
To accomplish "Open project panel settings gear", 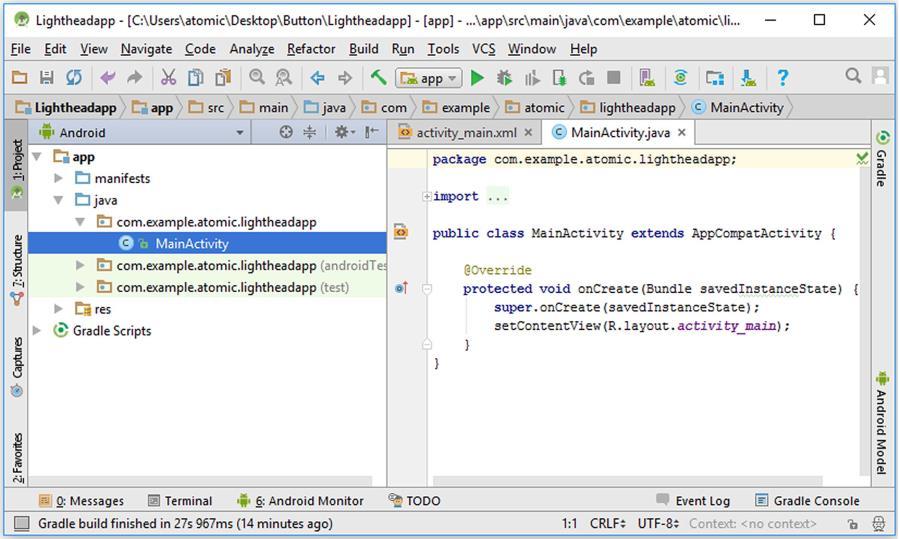I will (x=344, y=133).
